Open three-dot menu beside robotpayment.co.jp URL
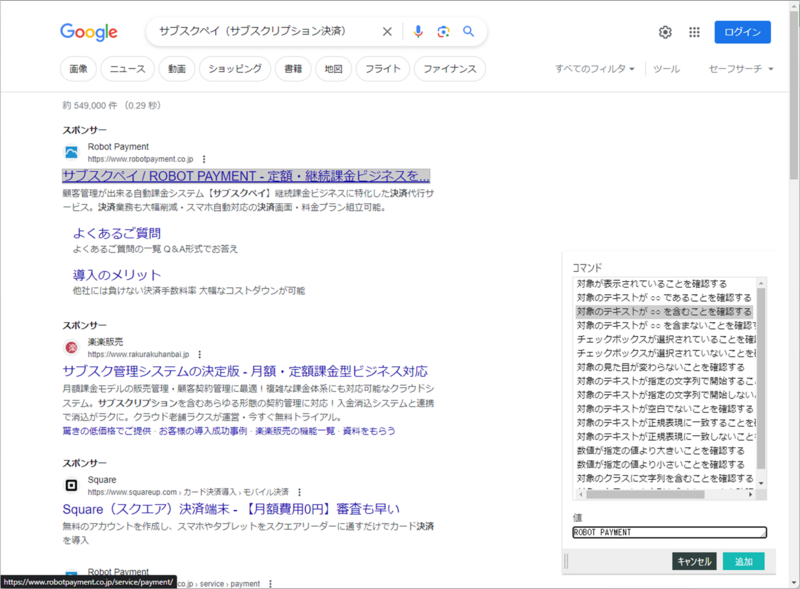This screenshot has height=589, width=800. 204,159
